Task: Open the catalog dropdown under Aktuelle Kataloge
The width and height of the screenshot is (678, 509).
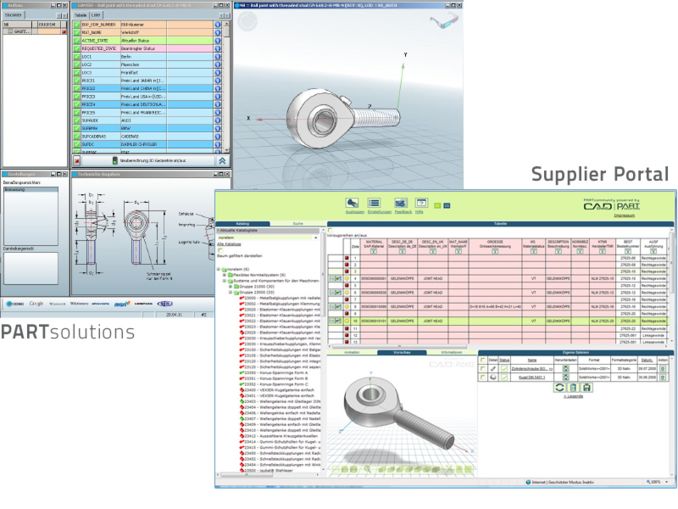Action: pyautogui.click(x=268, y=237)
